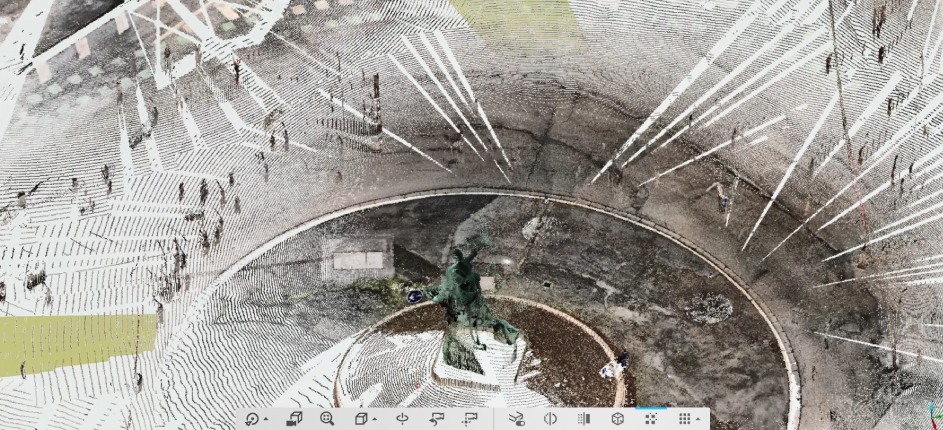
Task: Click the flag with back arrow icon
Action: pyautogui.click(x=437, y=419)
